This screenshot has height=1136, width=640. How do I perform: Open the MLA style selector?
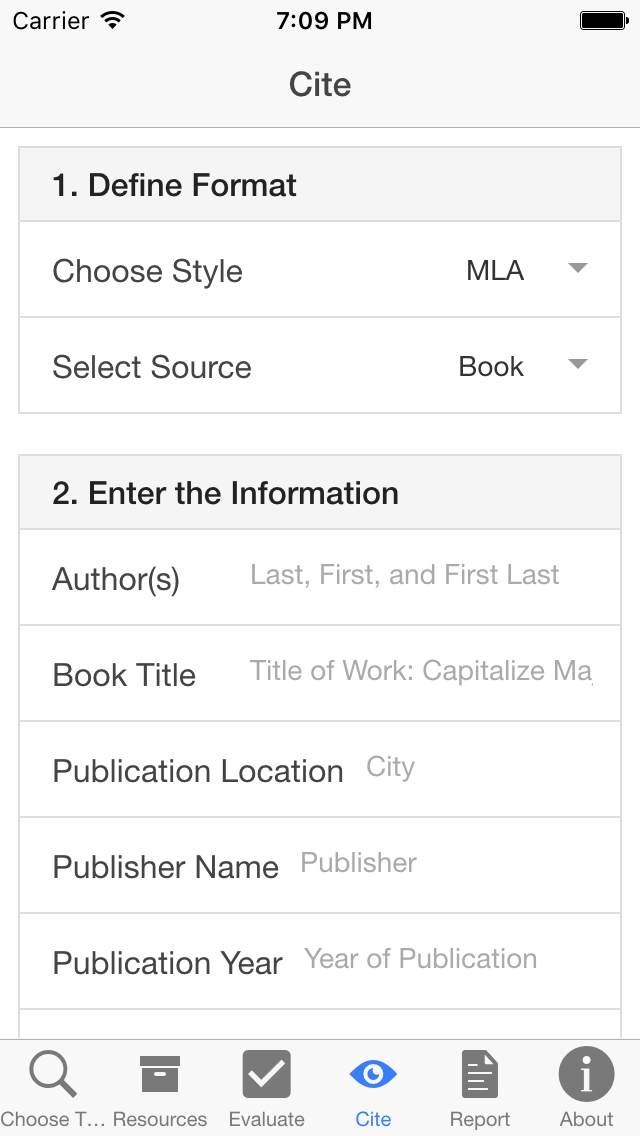495,271
